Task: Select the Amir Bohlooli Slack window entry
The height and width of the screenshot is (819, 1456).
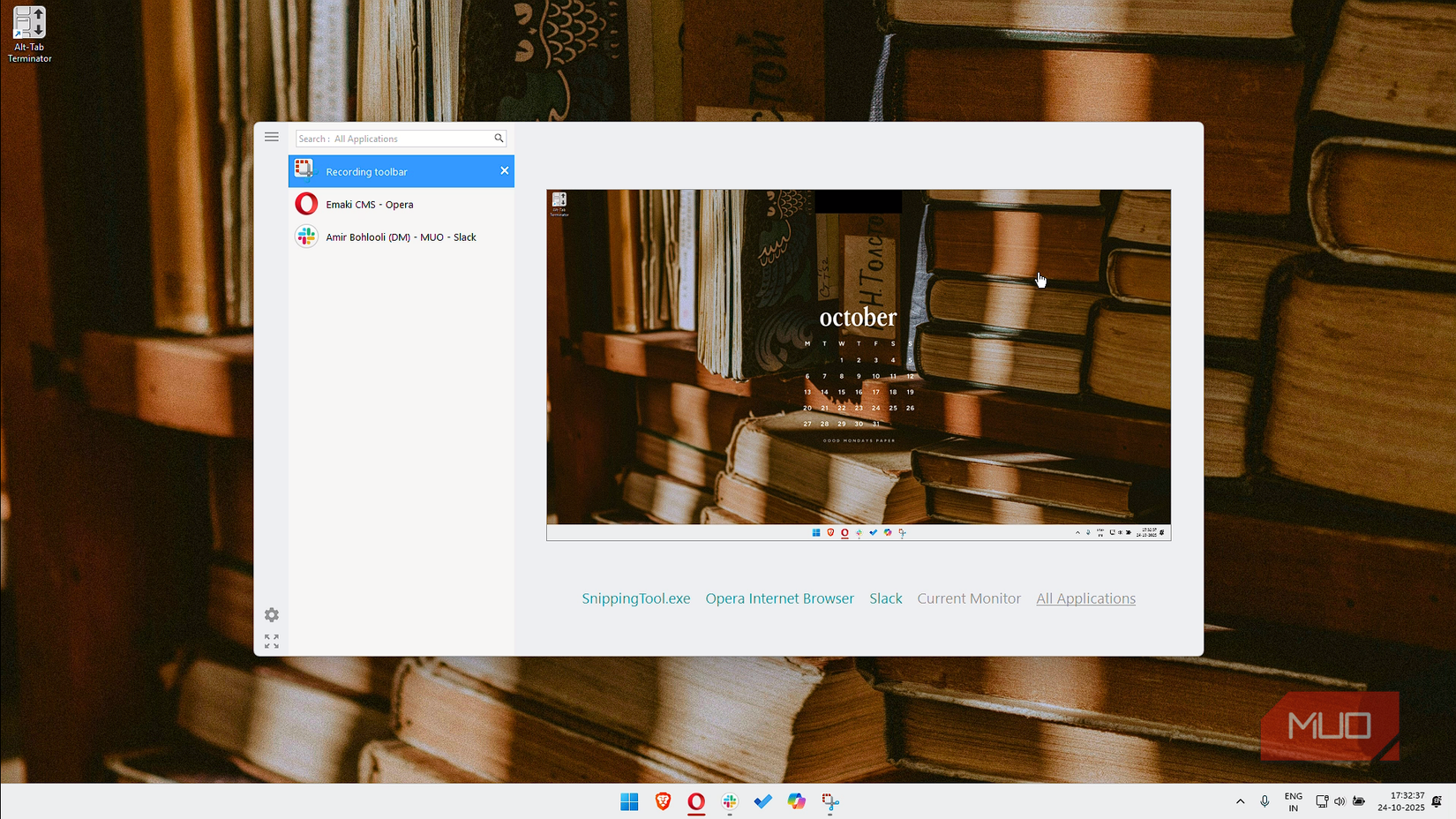Action: pyautogui.click(x=402, y=237)
